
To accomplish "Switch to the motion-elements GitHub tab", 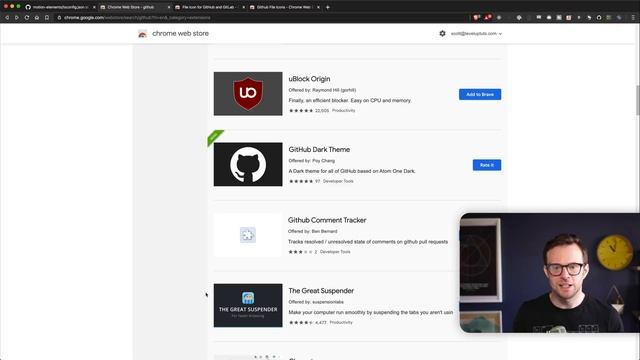I will (60, 7).
